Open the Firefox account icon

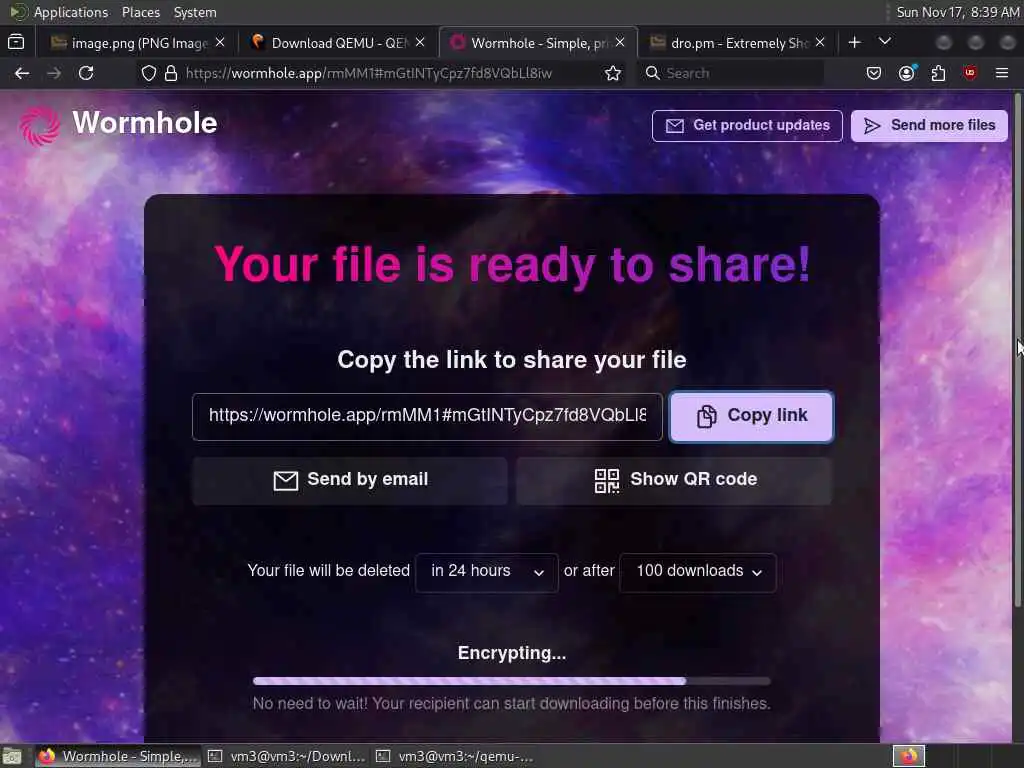pyautogui.click(x=906, y=73)
